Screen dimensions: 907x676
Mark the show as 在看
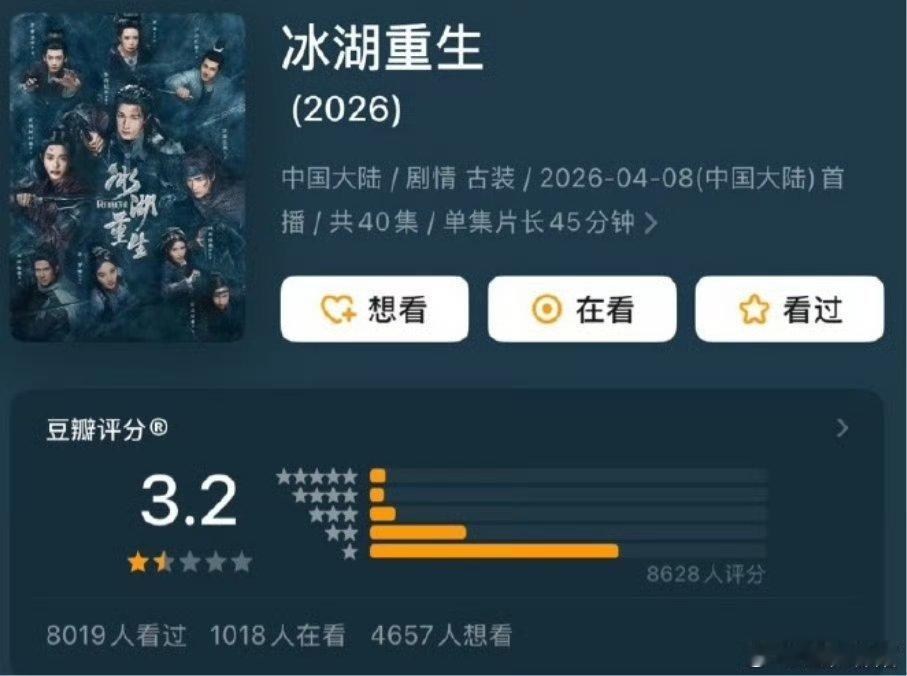(x=582, y=309)
